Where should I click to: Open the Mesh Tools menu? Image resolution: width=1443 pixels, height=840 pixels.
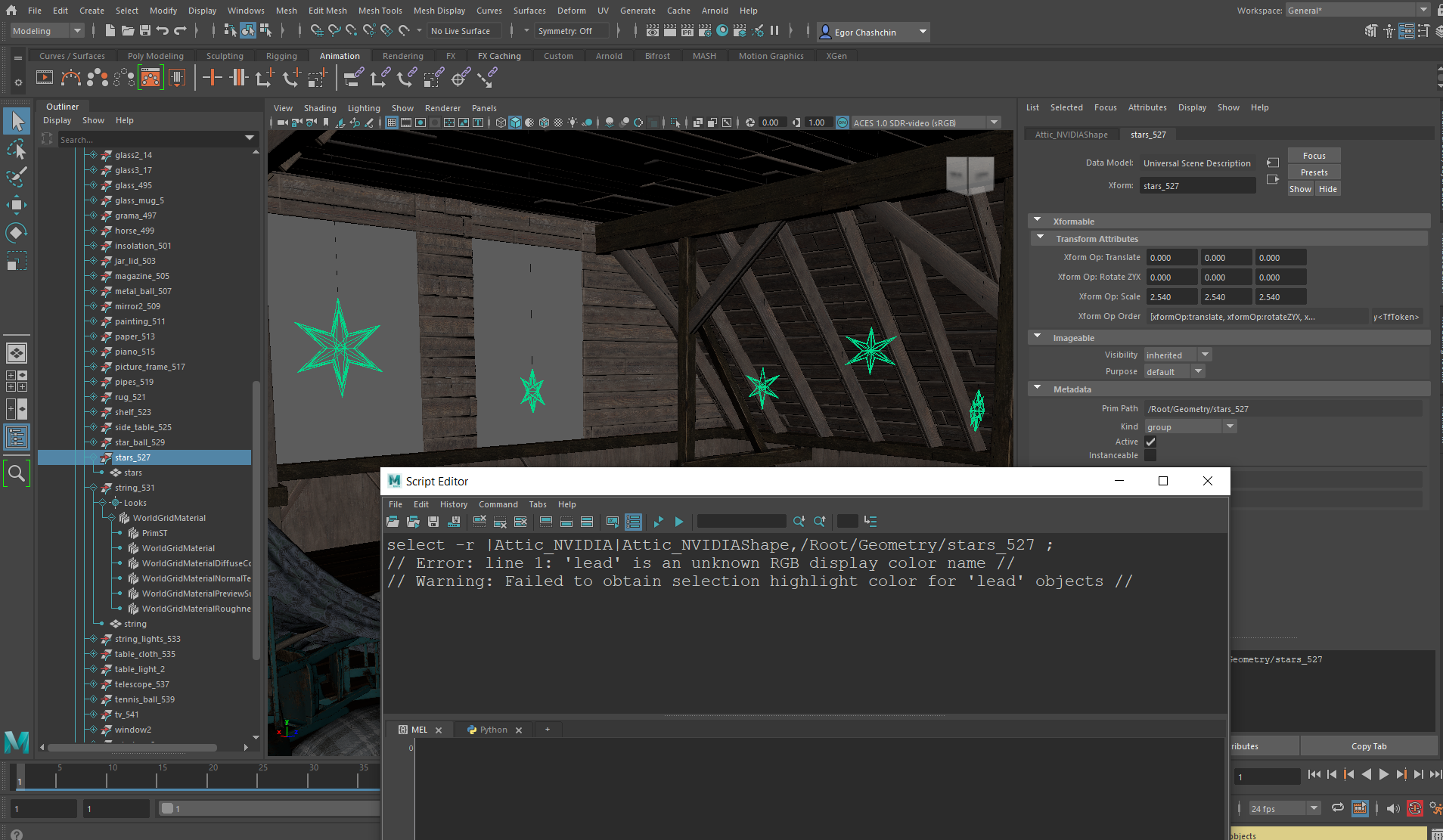[380, 11]
